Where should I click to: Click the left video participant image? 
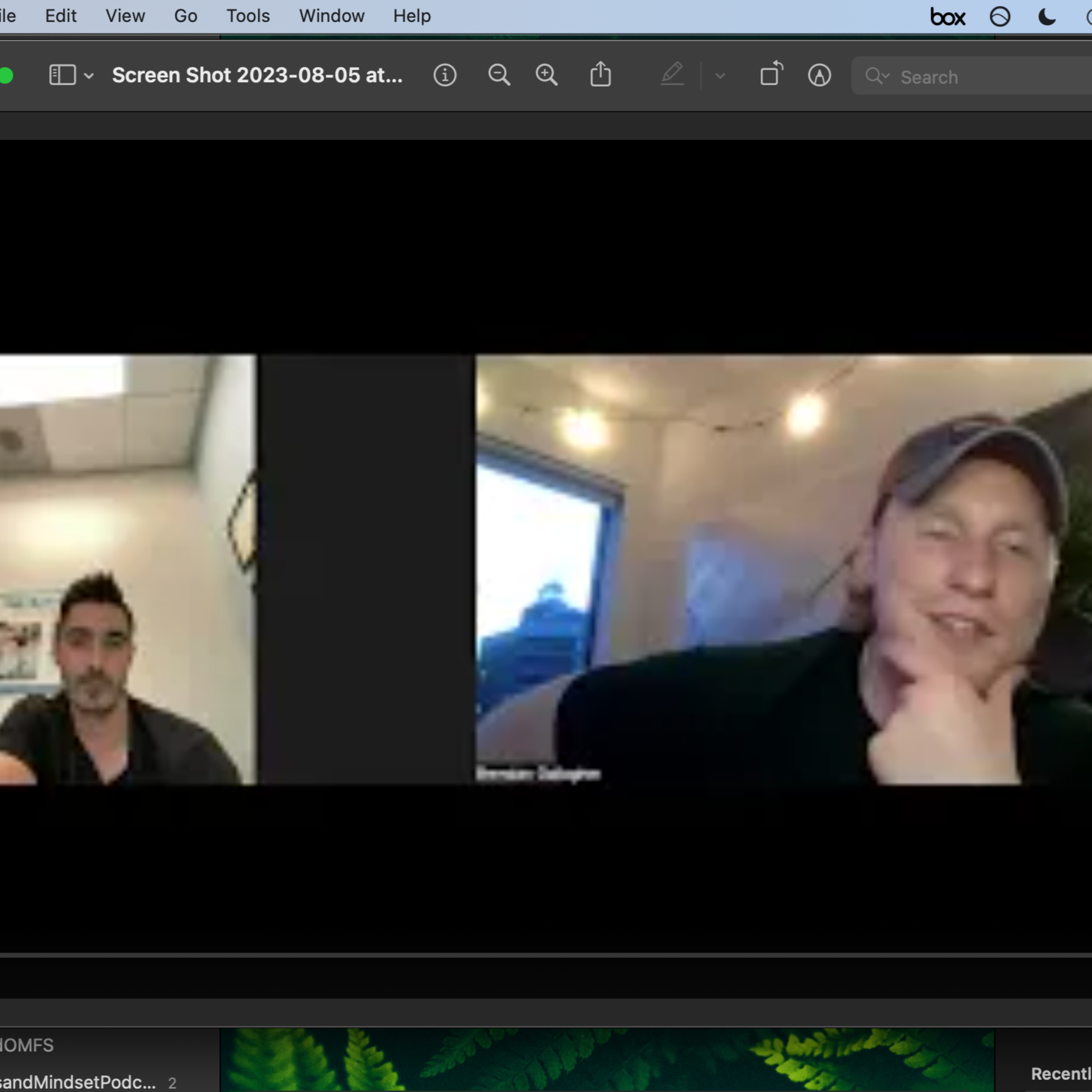[x=128, y=569]
